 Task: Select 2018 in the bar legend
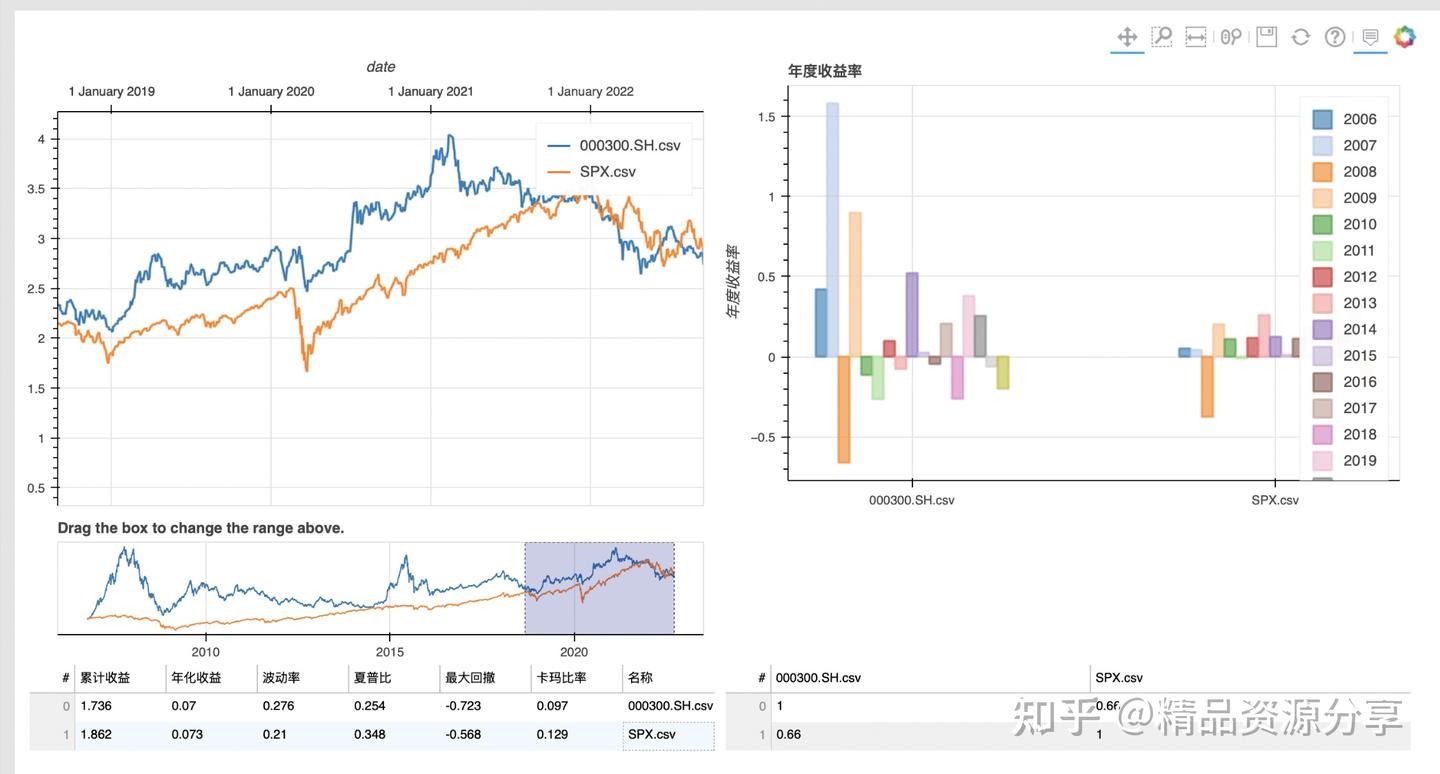1345,435
